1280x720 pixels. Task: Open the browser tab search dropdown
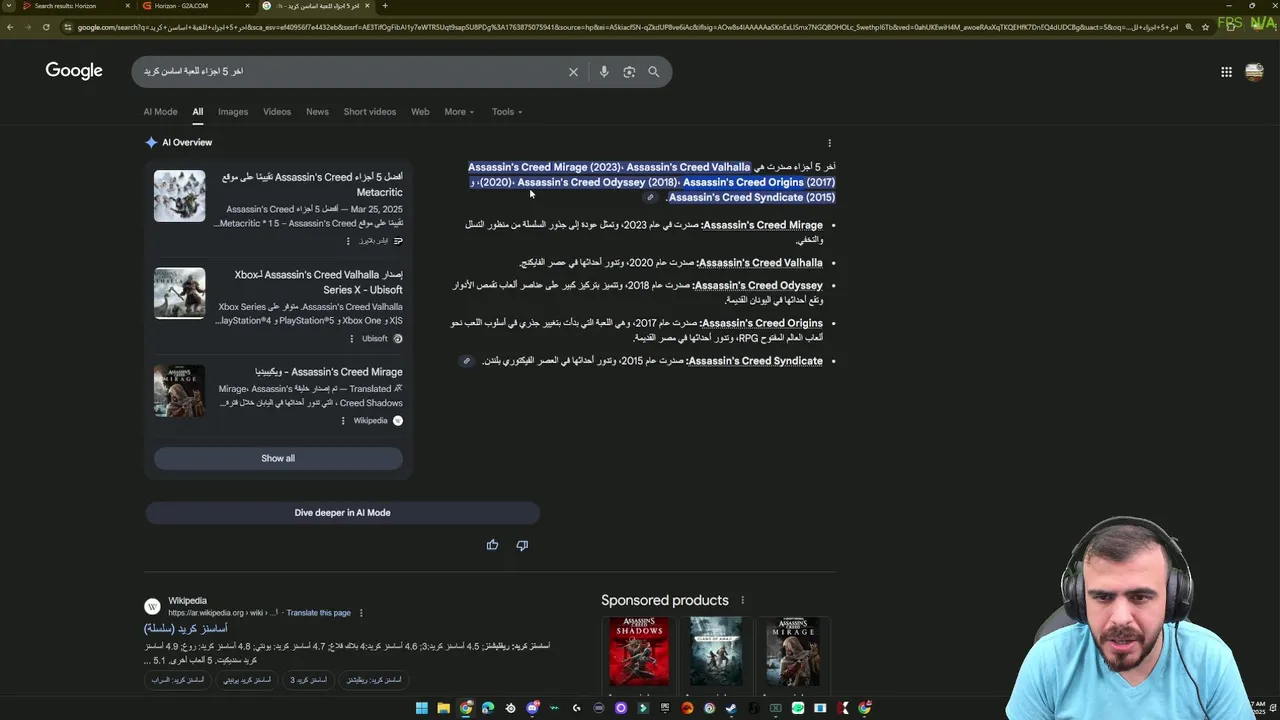10,6
